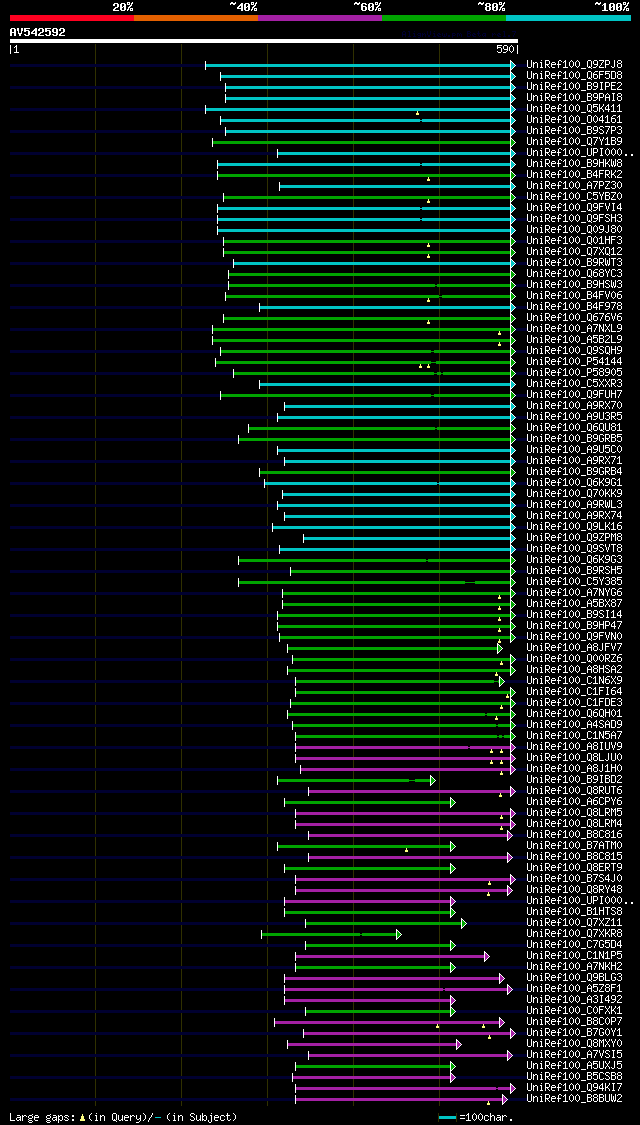
Task: Open hit UniRef100_Q9ZPJ8
Action: [574, 65]
